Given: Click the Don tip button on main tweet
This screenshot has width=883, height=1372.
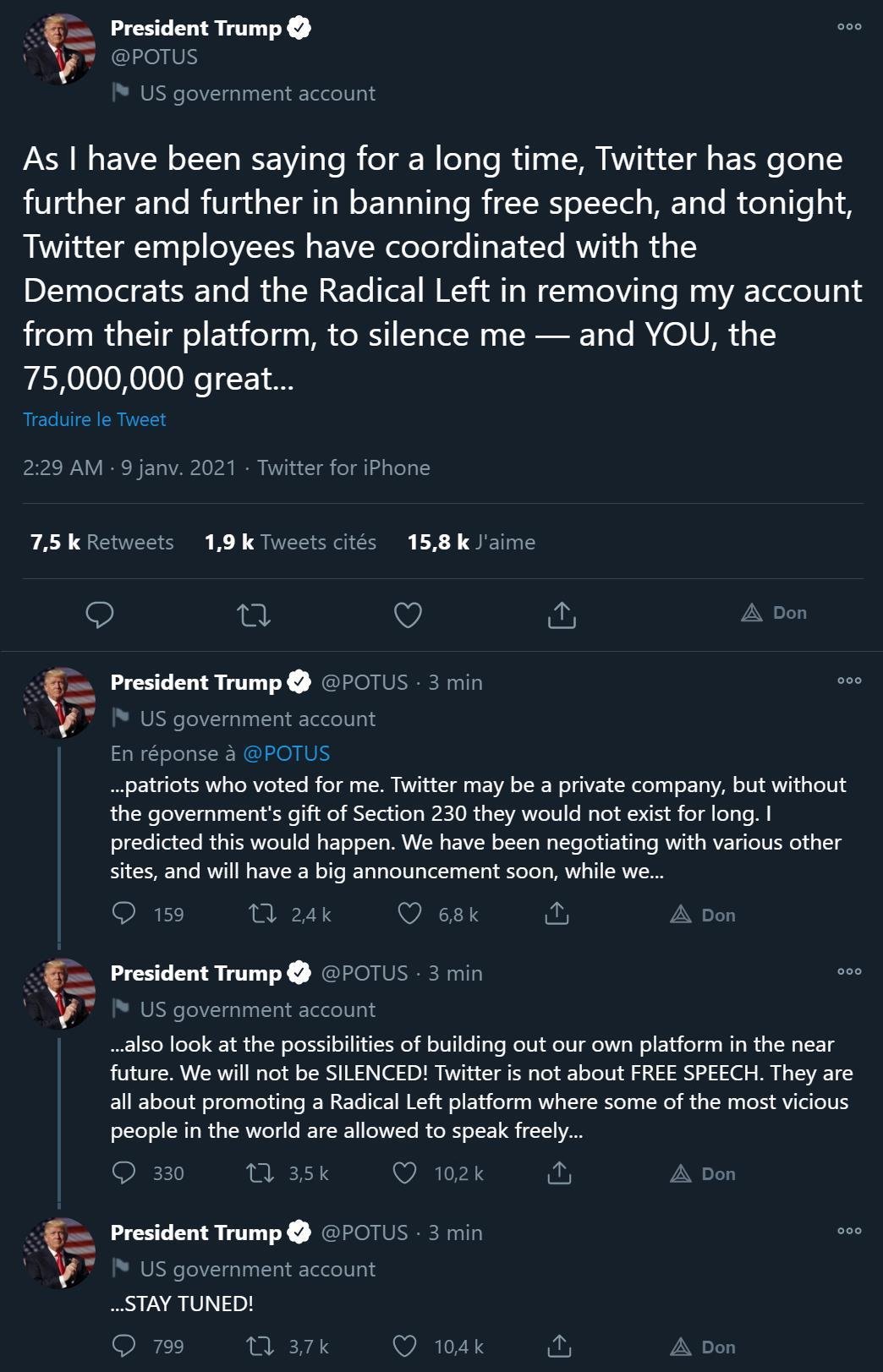Looking at the screenshot, I should [774, 613].
